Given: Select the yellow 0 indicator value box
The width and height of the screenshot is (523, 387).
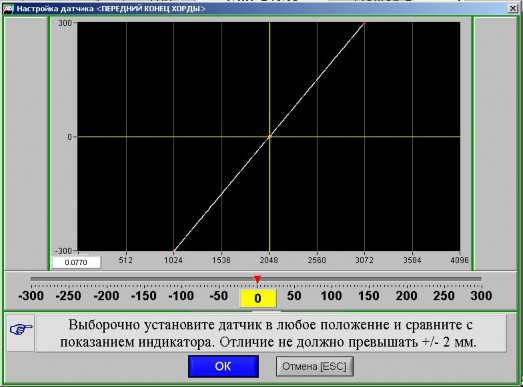Looking at the screenshot, I should (258, 298).
